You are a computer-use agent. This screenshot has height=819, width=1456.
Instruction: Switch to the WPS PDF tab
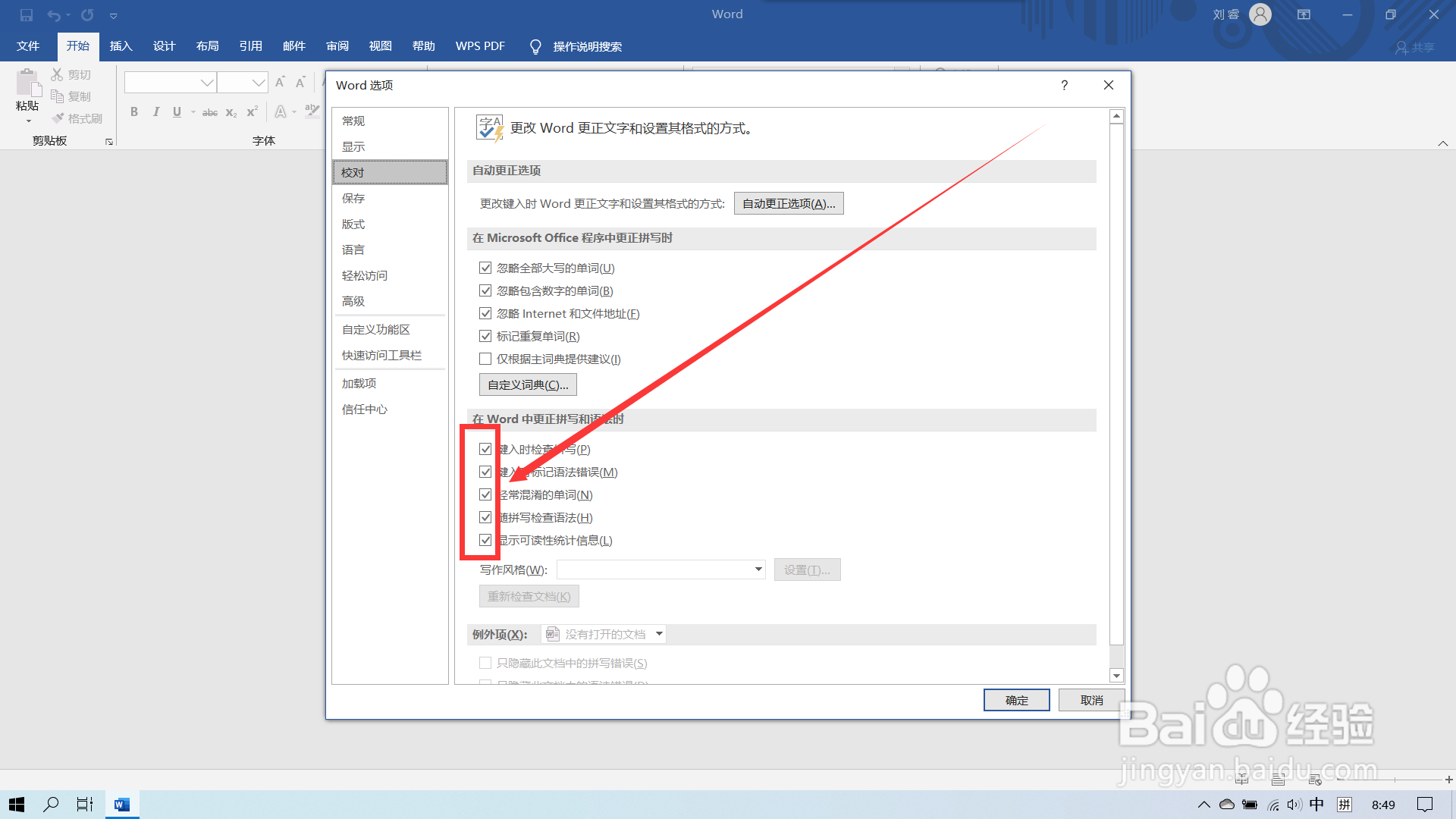click(x=480, y=46)
